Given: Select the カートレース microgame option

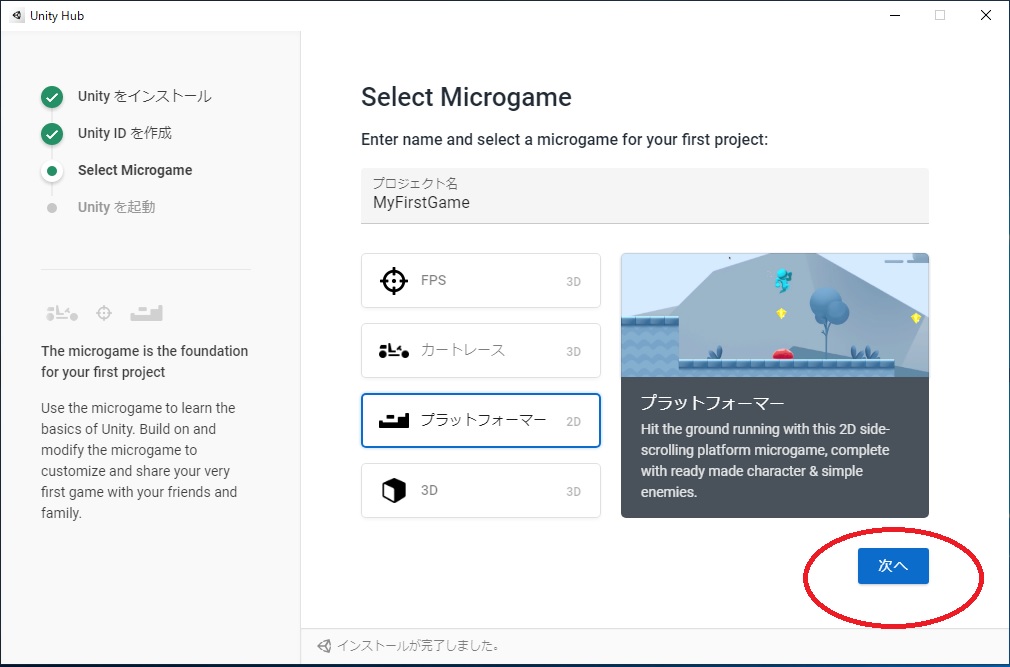Looking at the screenshot, I should click(481, 351).
